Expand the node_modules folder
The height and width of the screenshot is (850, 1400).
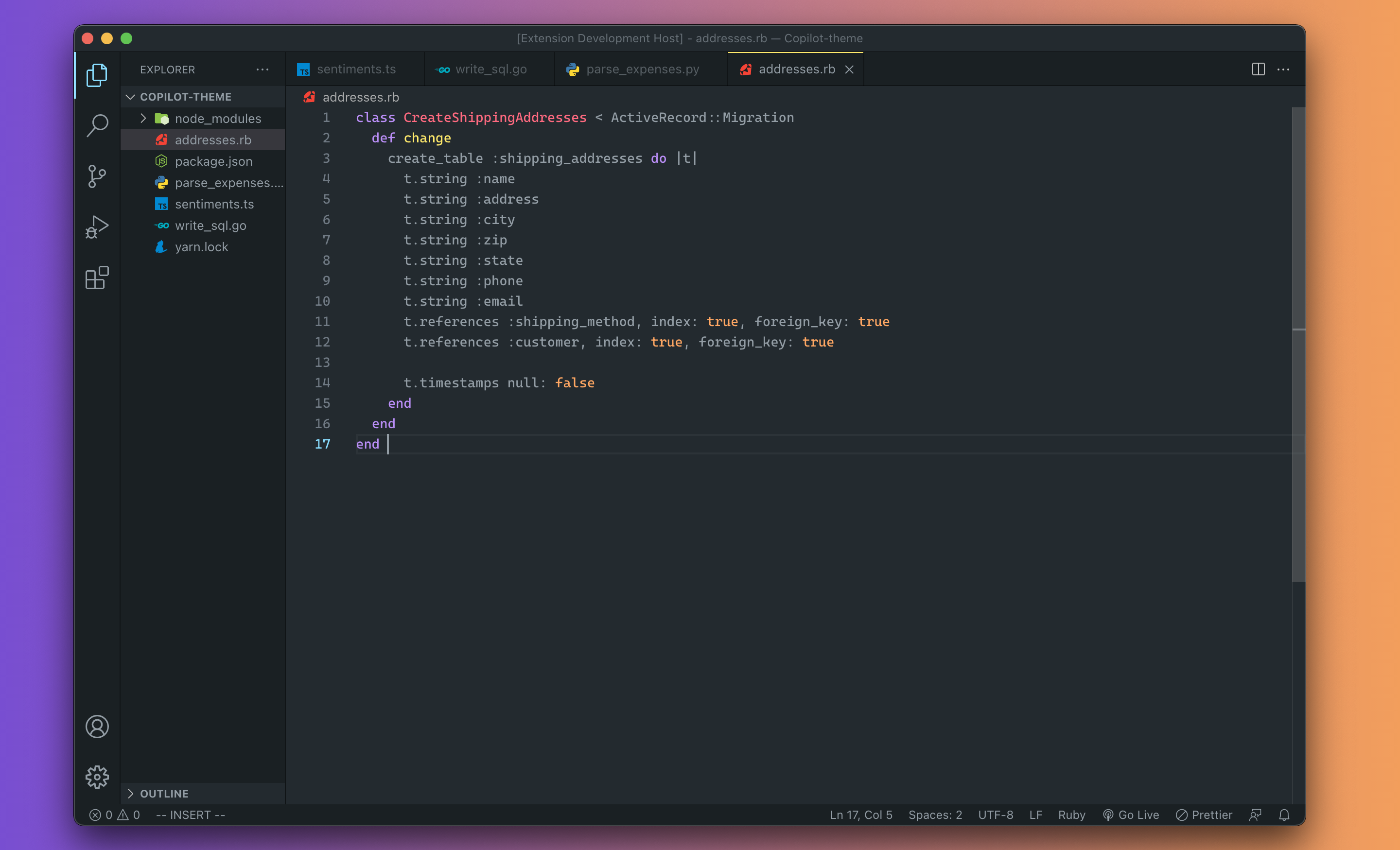click(x=218, y=118)
